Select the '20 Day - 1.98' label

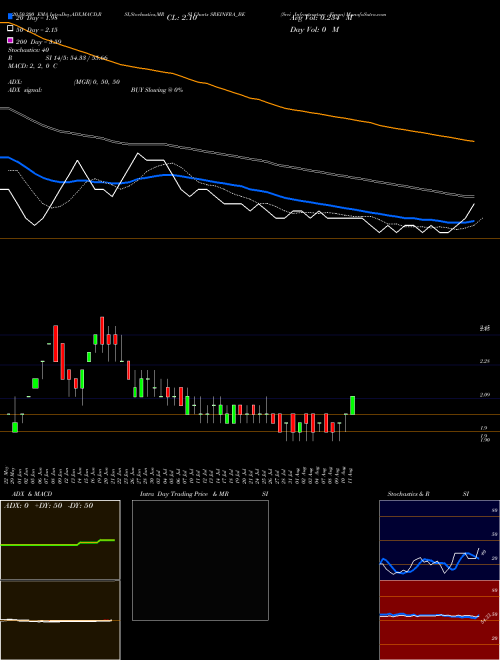[x=36, y=18]
